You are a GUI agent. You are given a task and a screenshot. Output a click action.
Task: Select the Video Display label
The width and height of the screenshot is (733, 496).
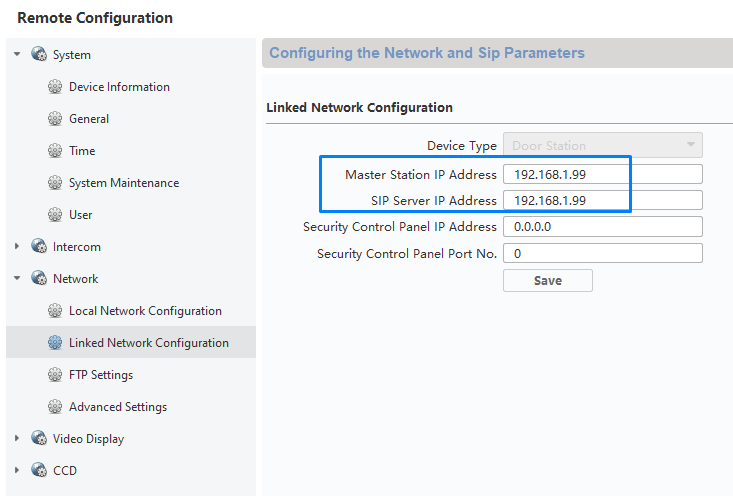pos(88,439)
